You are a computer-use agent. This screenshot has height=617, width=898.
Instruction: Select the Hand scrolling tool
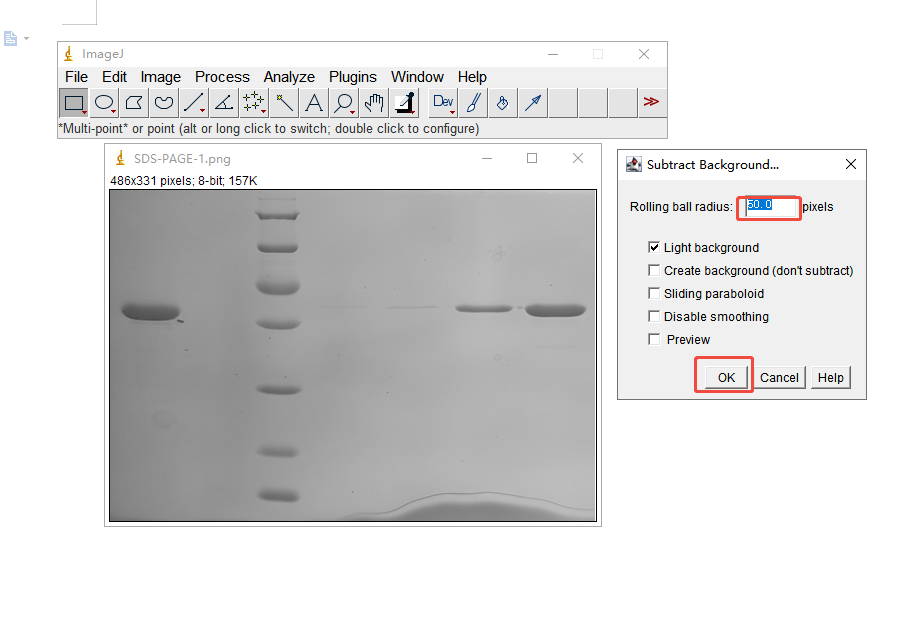point(374,102)
